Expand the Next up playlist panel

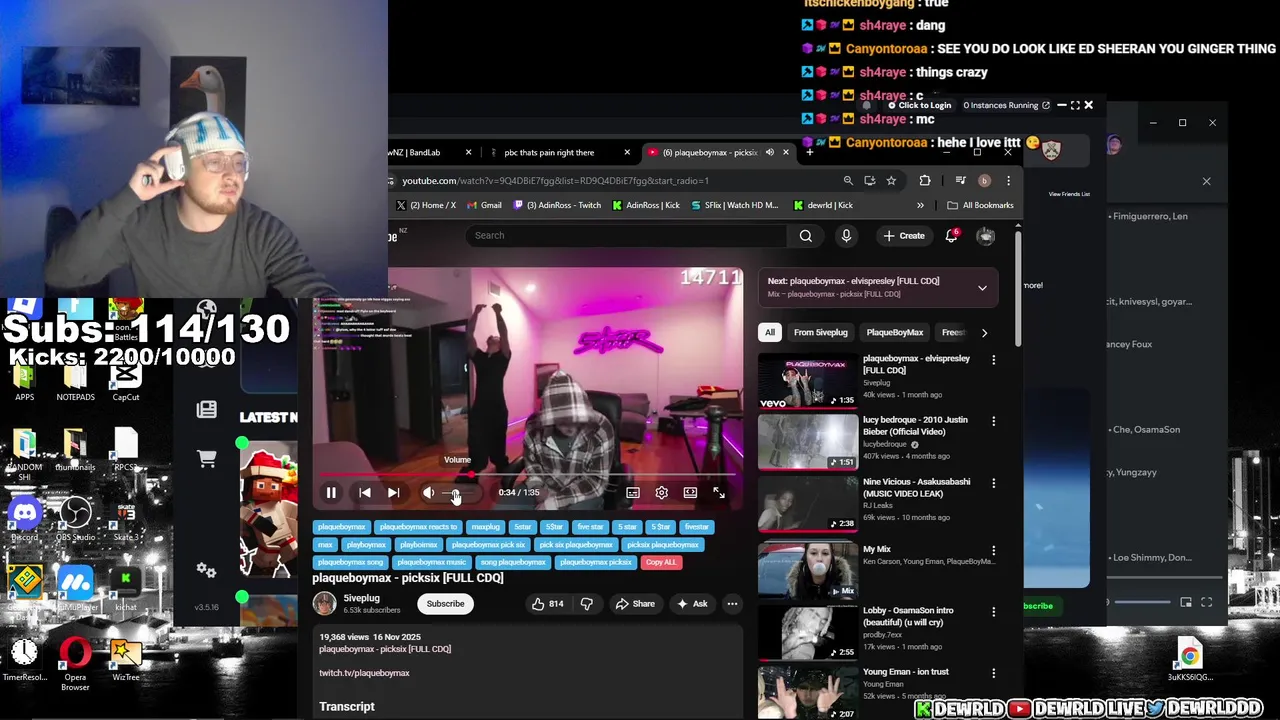click(x=982, y=288)
